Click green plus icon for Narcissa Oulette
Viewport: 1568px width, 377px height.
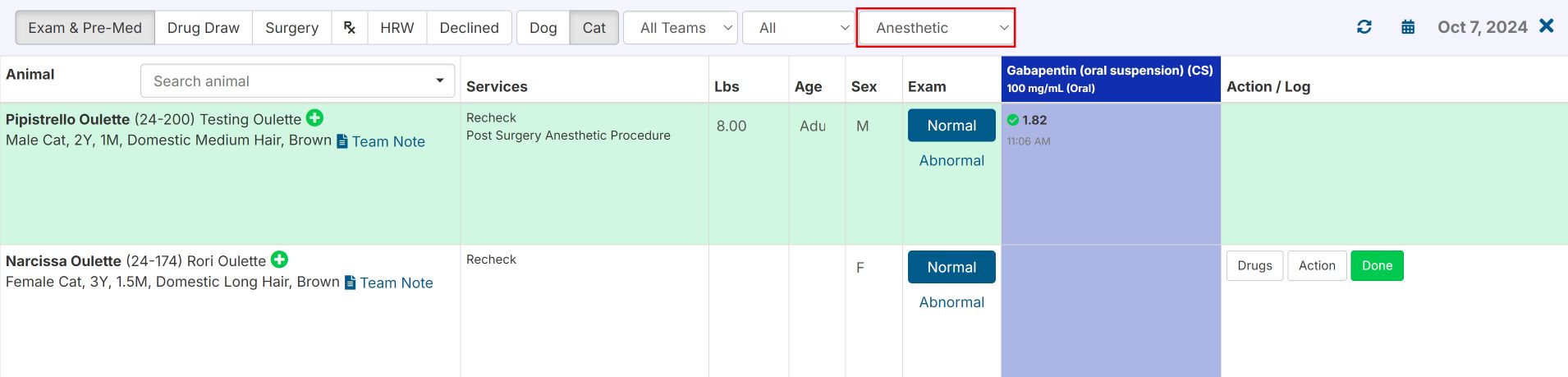(279, 260)
